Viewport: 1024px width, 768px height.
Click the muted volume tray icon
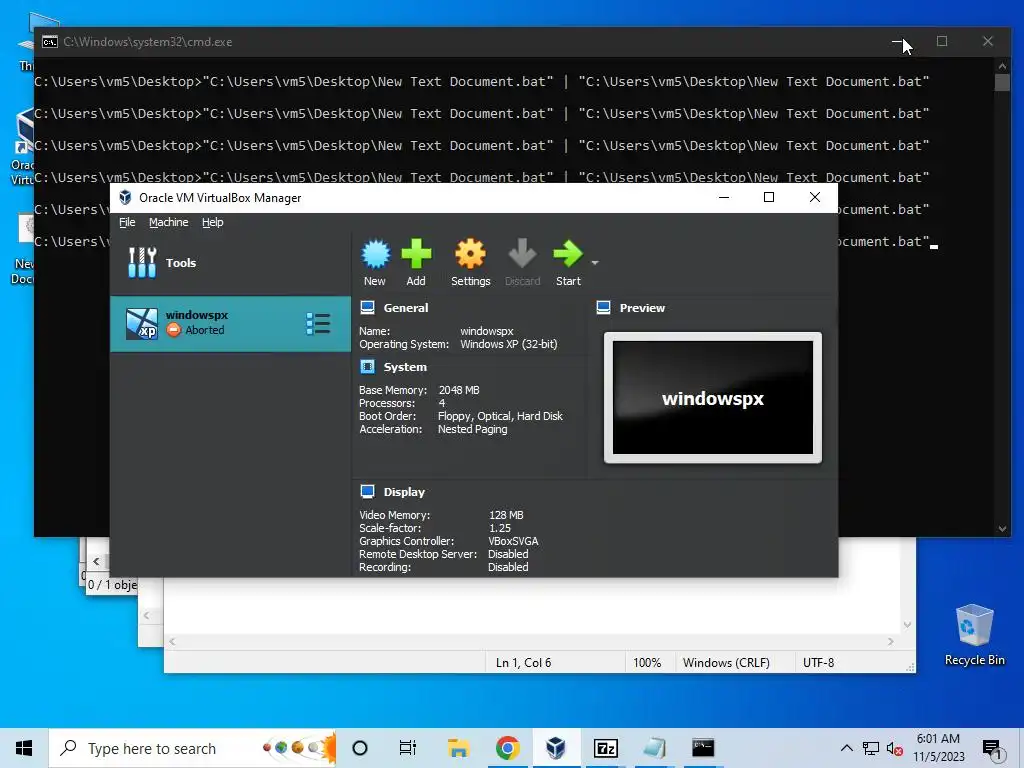pyautogui.click(x=894, y=749)
